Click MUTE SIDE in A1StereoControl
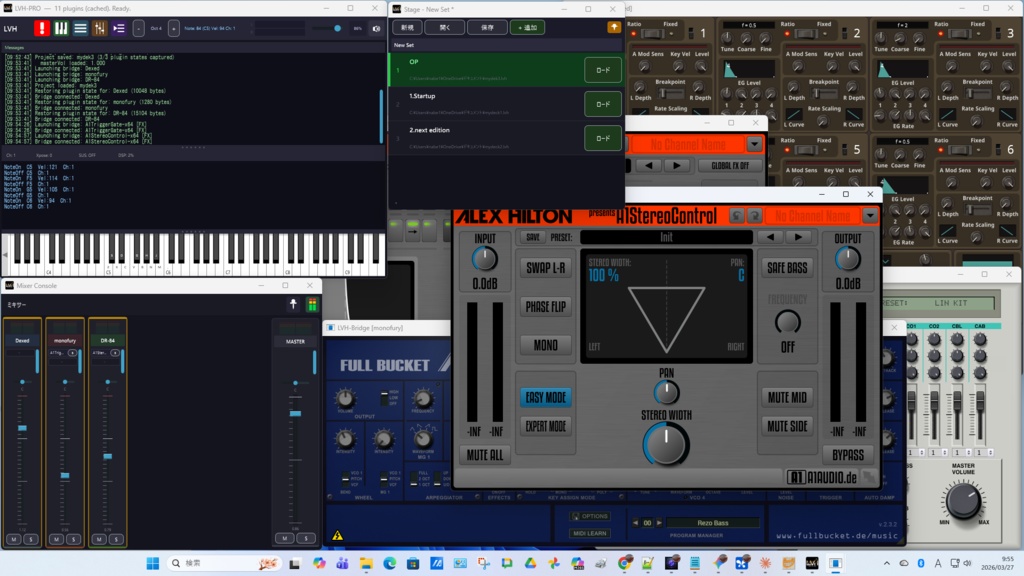The height and width of the screenshot is (576, 1024). click(x=787, y=426)
